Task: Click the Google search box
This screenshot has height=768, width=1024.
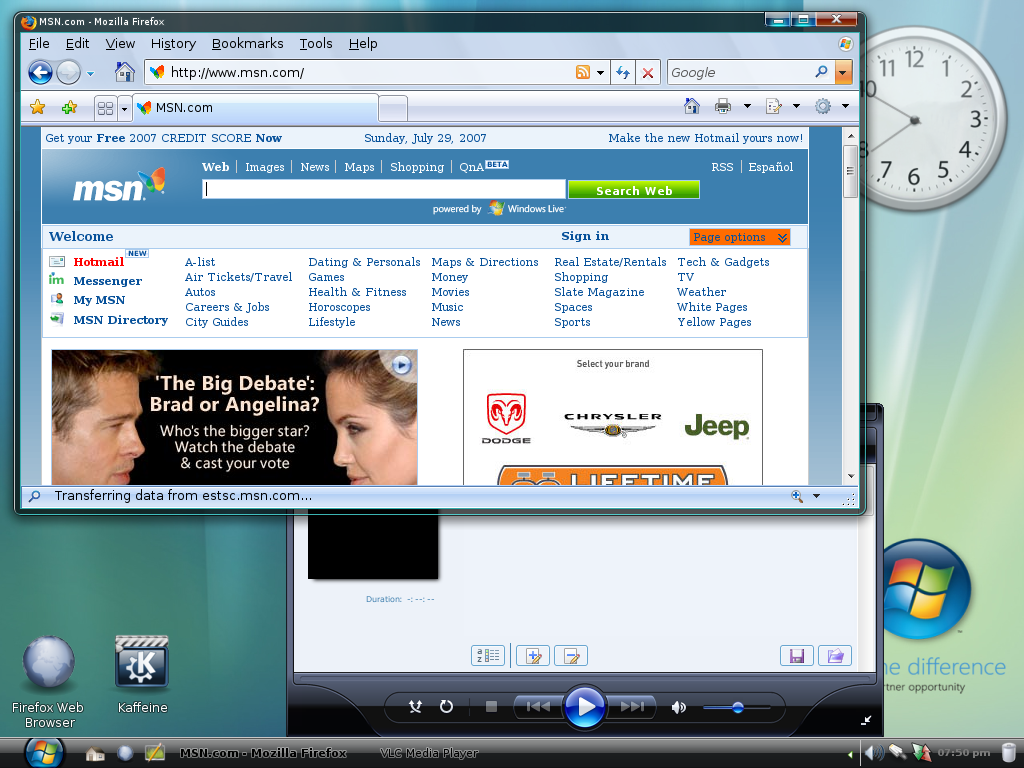Action: pyautogui.click(x=741, y=72)
